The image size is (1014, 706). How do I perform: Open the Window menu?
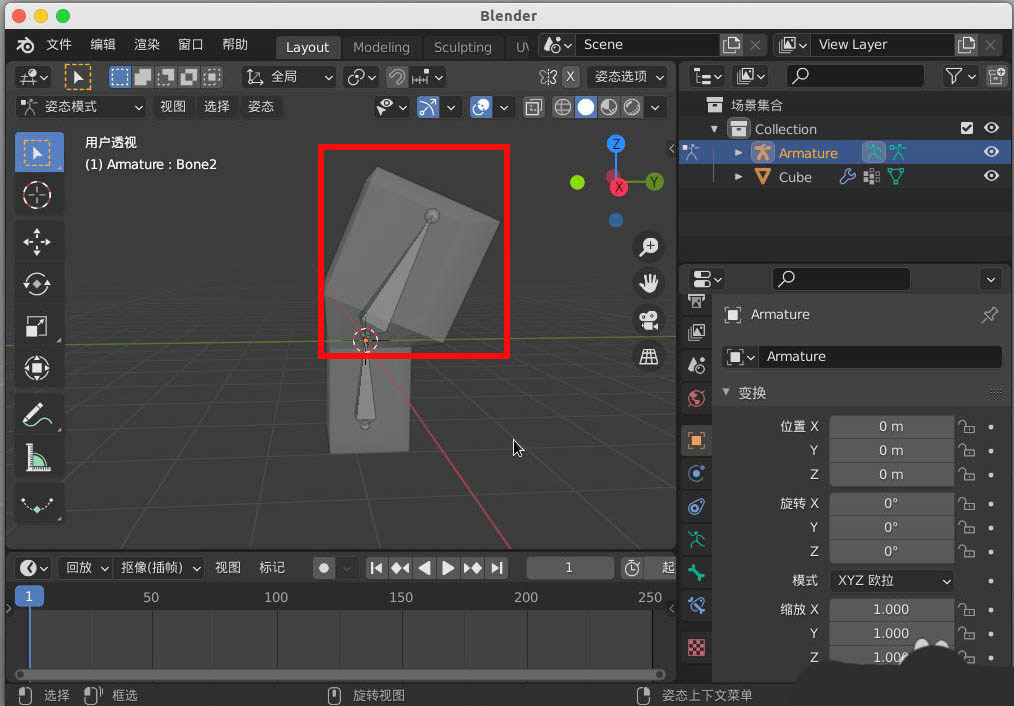[191, 45]
